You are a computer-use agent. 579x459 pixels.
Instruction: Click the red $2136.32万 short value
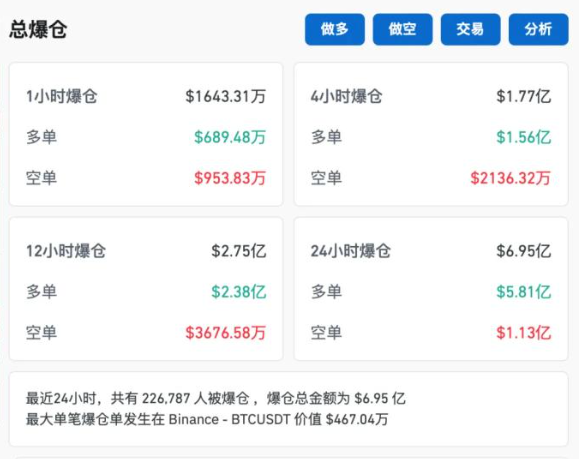click(x=510, y=178)
